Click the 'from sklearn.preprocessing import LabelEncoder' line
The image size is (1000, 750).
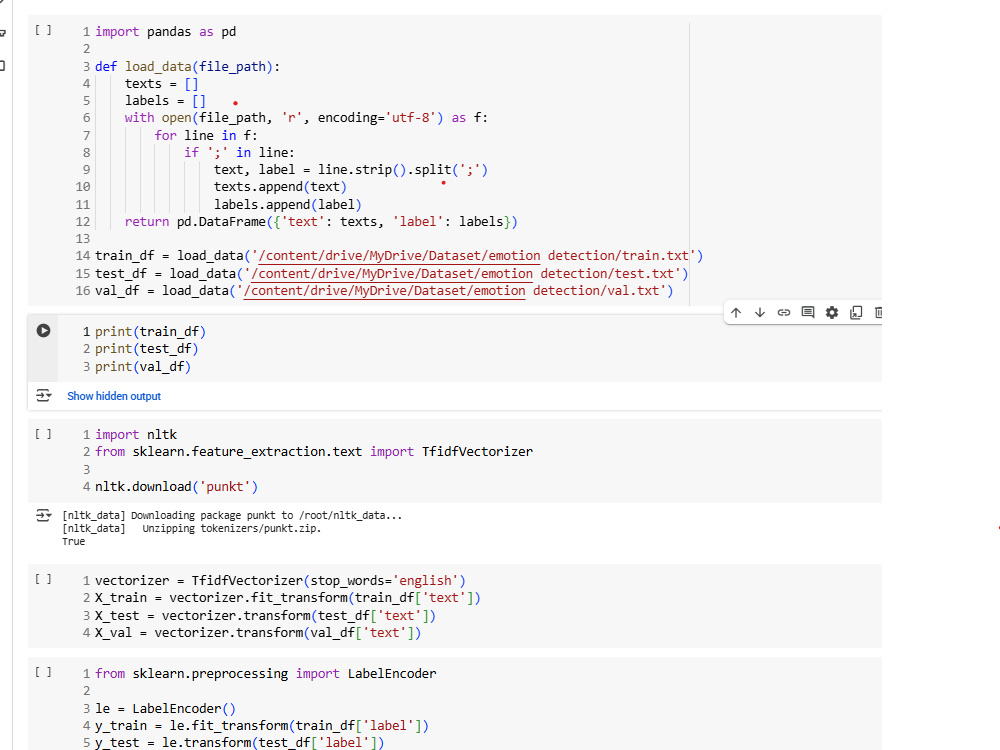pyautogui.click(x=266, y=673)
